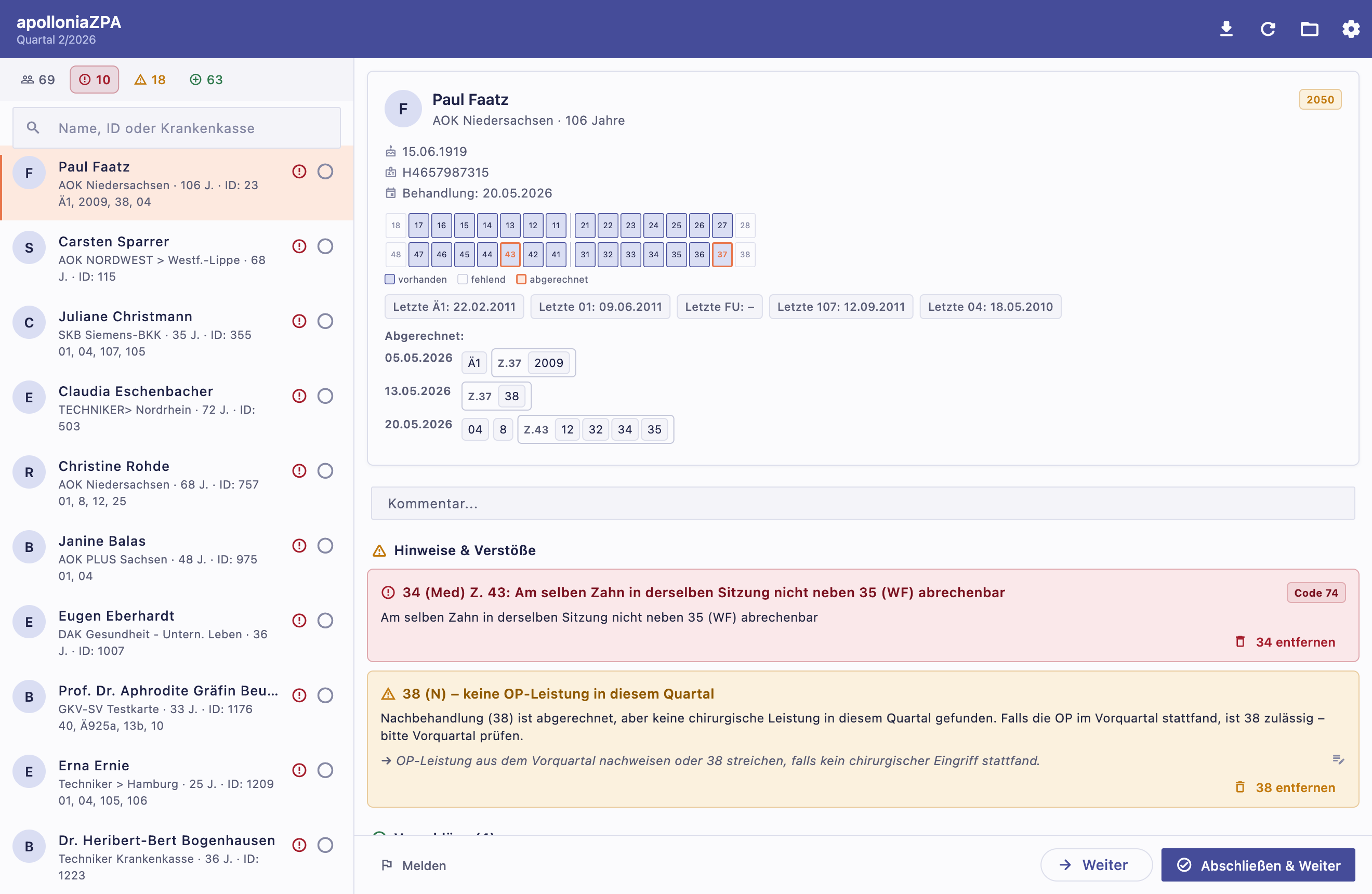Select radio circle for Juliane Christmann
1372x894 pixels.
coord(325,321)
